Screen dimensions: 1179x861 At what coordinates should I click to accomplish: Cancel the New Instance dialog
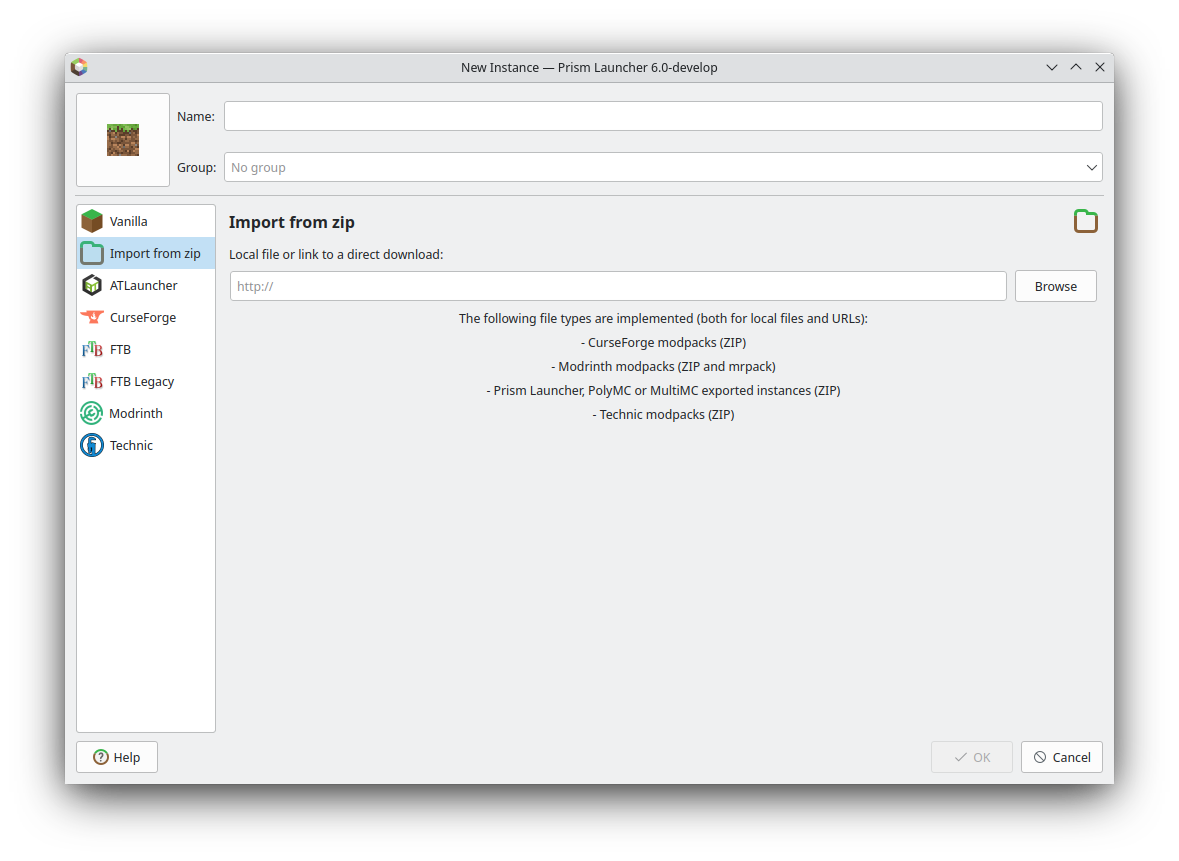(1061, 757)
